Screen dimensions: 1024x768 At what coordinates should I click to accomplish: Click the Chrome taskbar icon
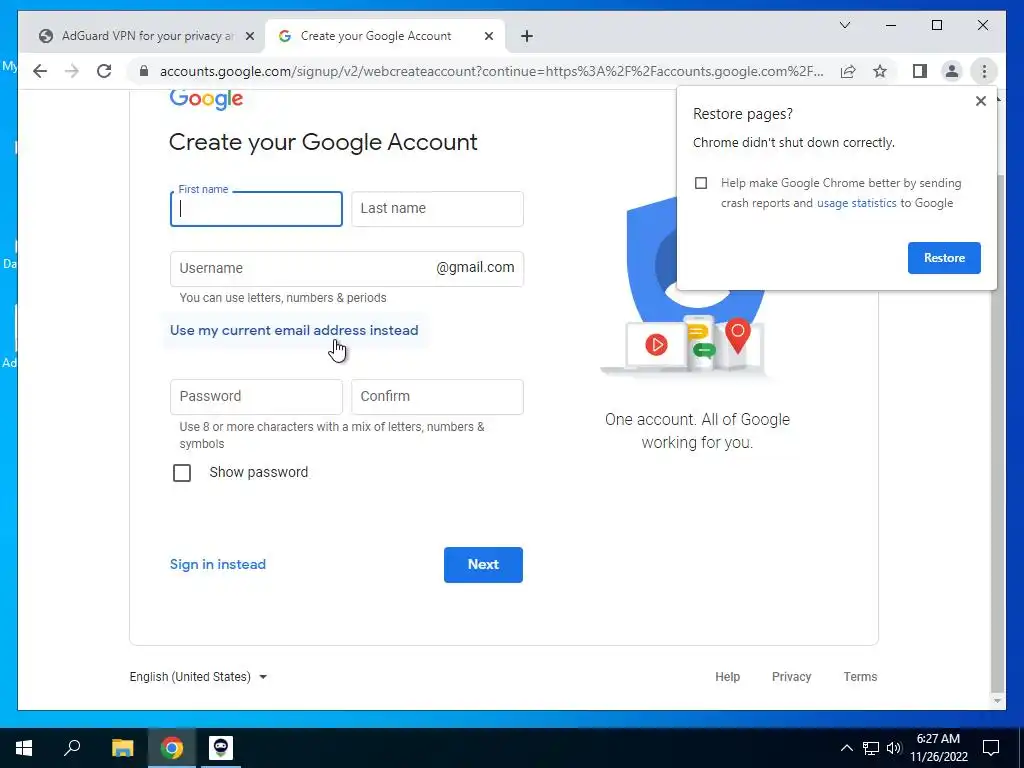pos(172,748)
